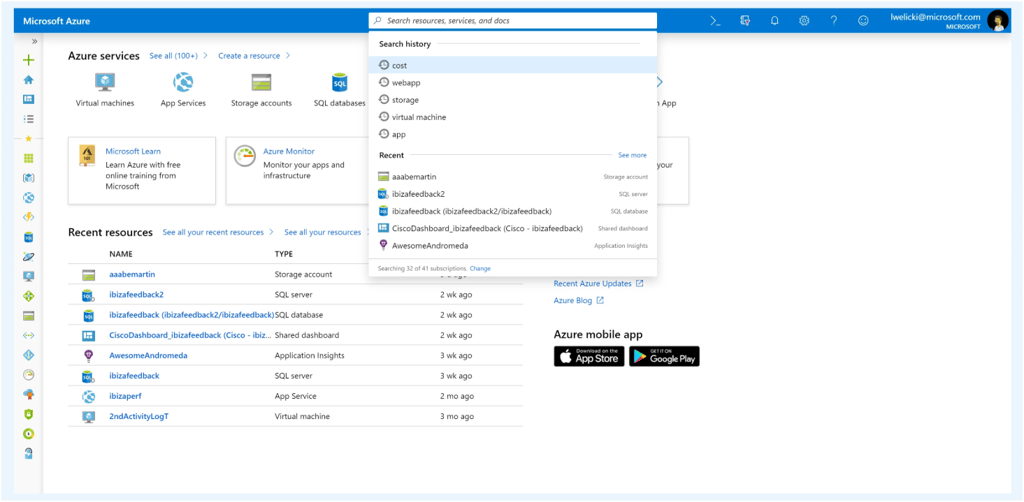The image size is (1024, 502).
Task: Select 'virtual machine' from search history
Action: (x=513, y=117)
